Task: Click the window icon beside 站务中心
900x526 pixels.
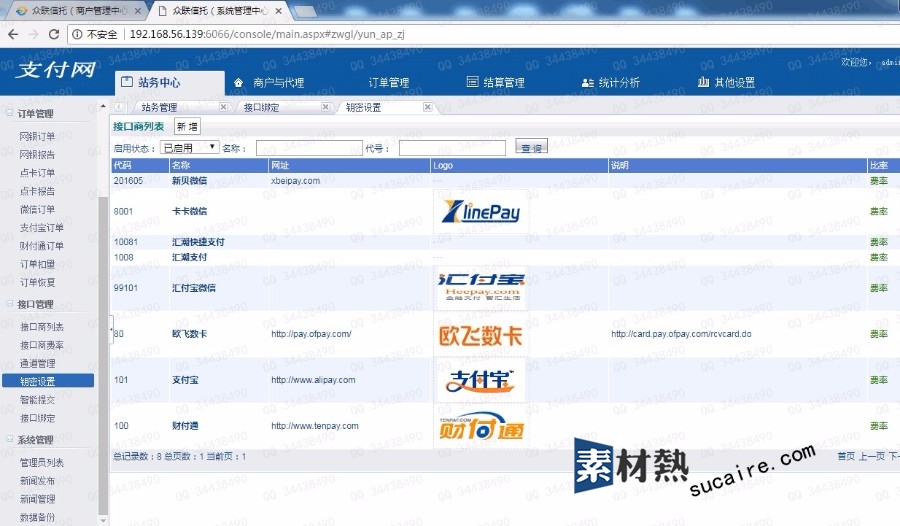Action: point(127,82)
